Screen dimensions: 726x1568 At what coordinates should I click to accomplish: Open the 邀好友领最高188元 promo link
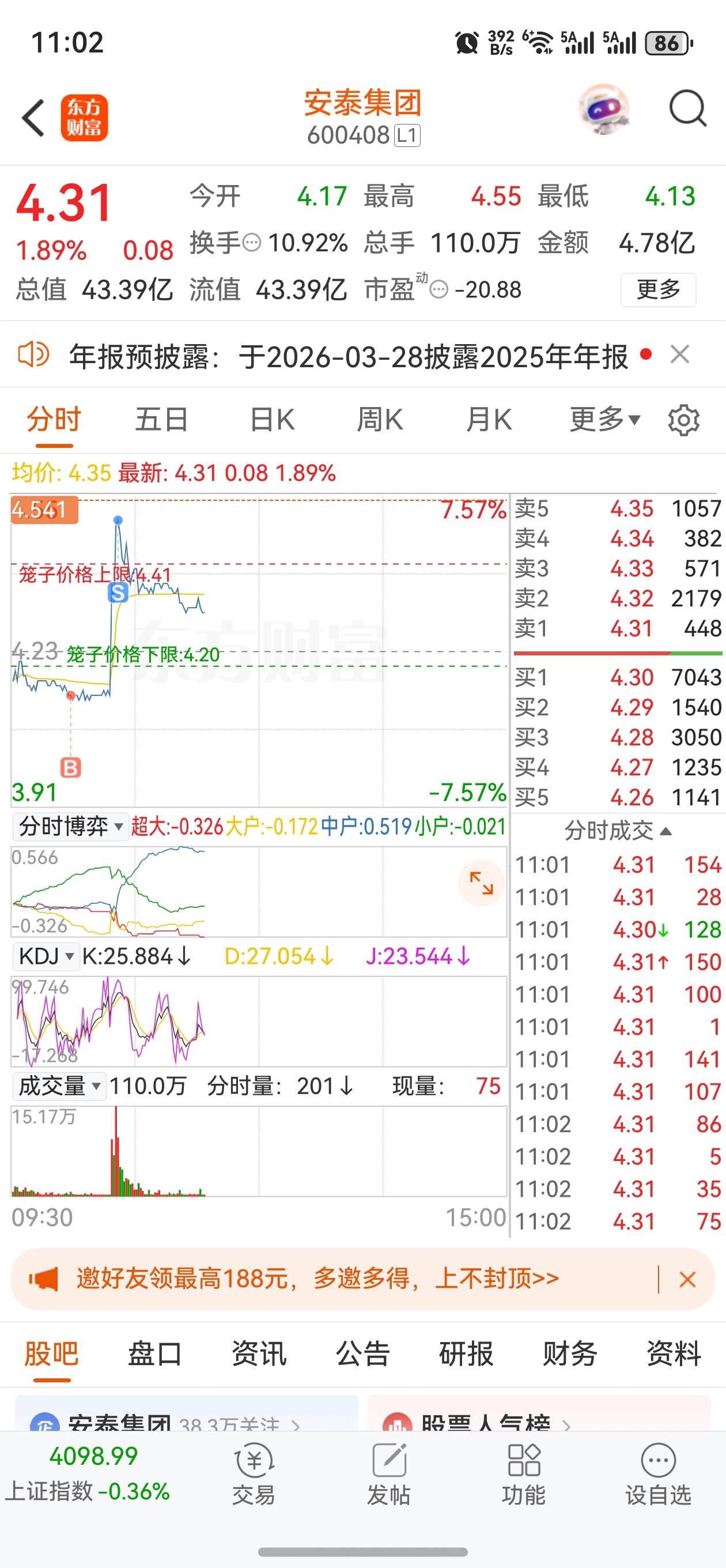pyautogui.click(x=317, y=1279)
